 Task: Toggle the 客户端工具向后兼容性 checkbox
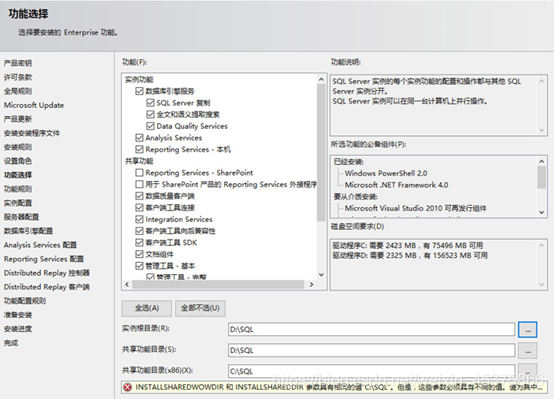(139, 231)
